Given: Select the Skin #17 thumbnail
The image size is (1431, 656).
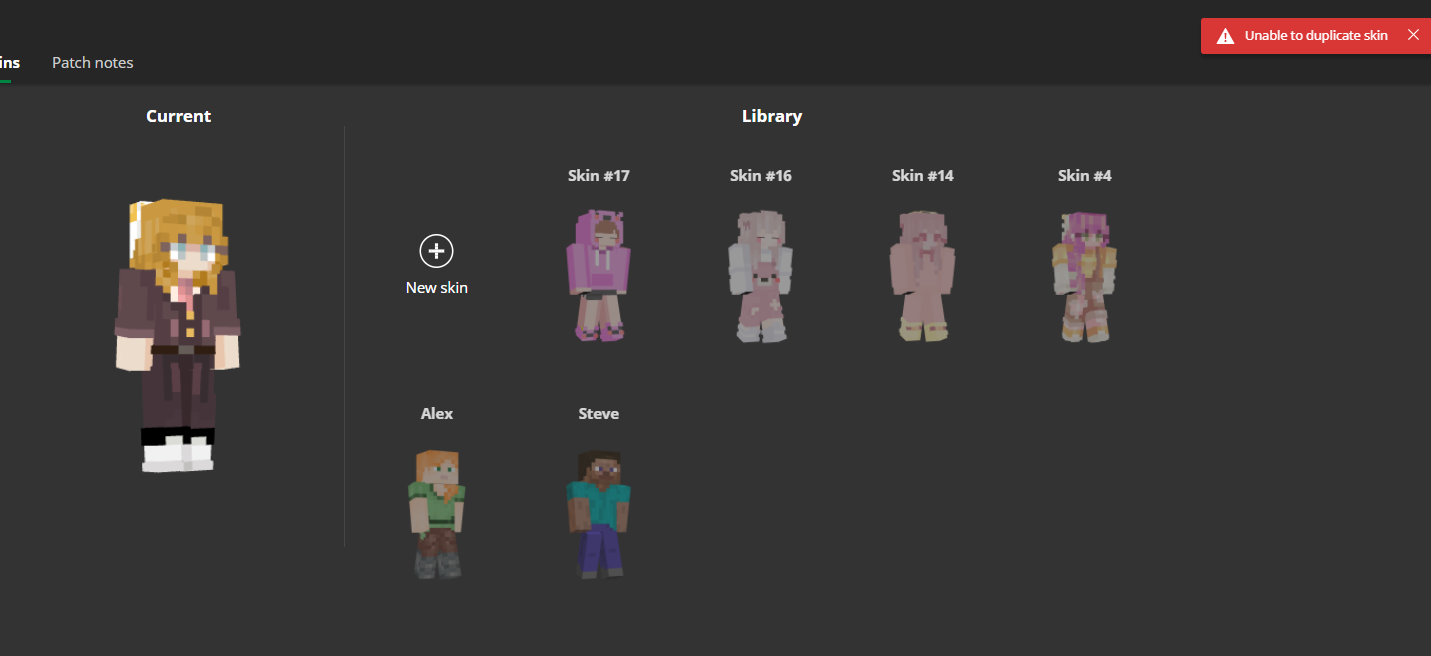Looking at the screenshot, I should (599, 275).
